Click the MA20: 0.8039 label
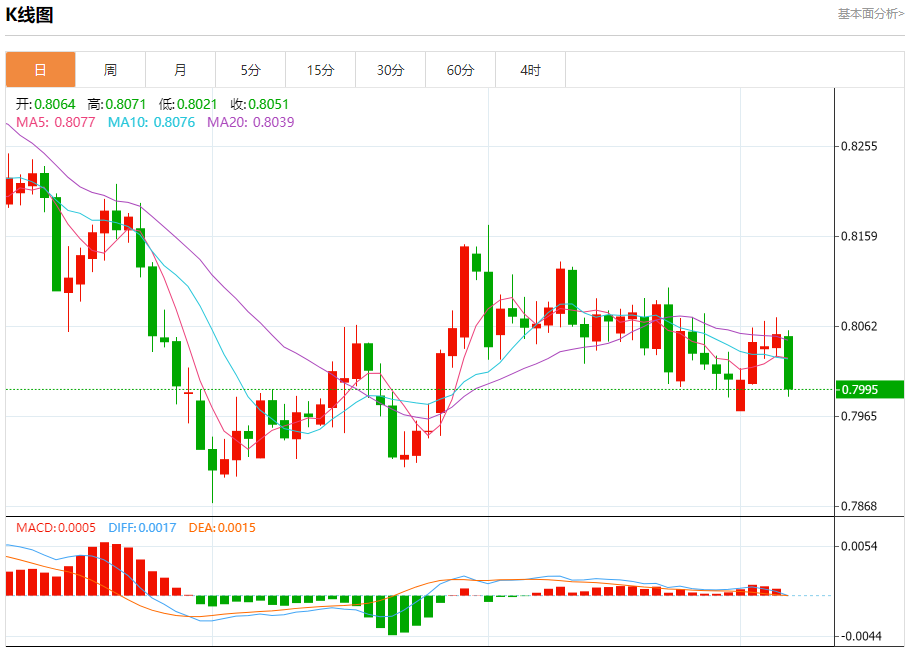Viewport: 913px width, 647px height. 250,122
